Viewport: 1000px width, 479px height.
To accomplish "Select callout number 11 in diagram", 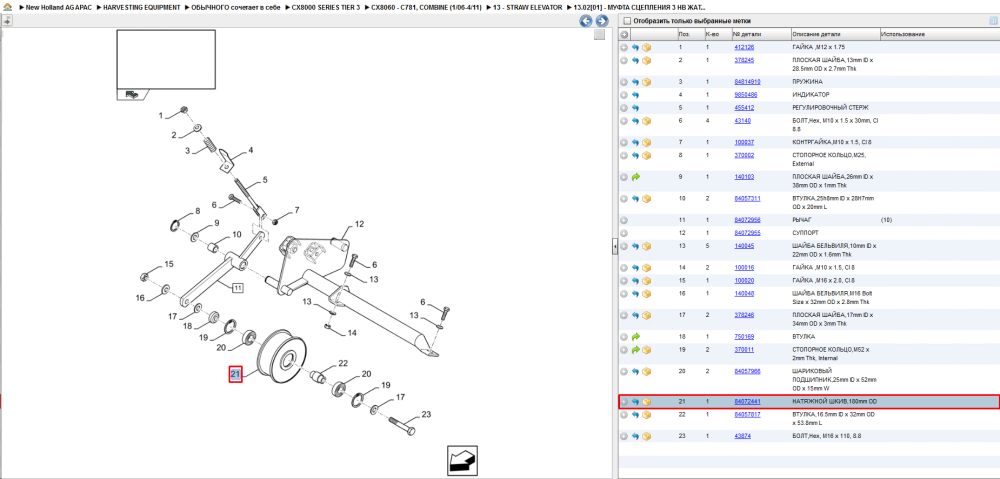I will [237, 288].
